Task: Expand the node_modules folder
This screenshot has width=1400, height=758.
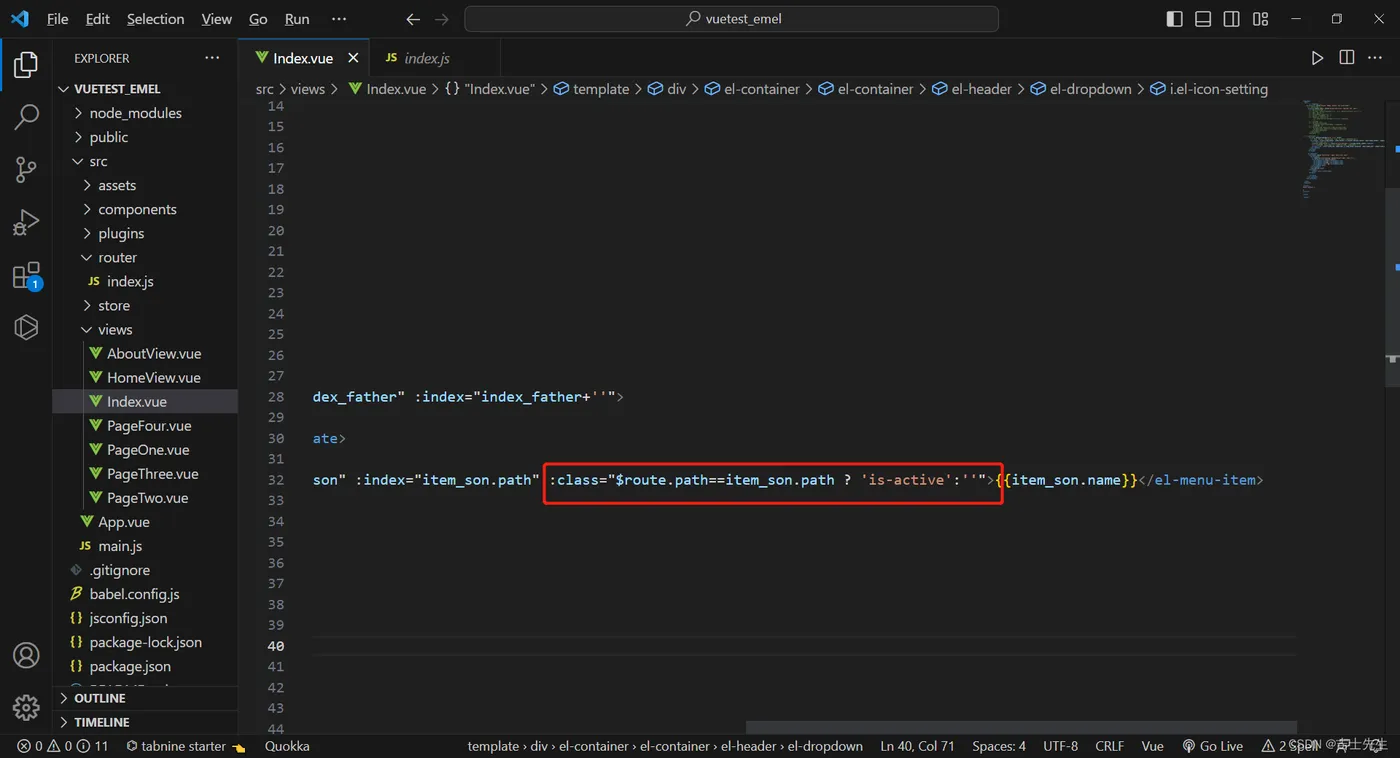Action: 135,113
